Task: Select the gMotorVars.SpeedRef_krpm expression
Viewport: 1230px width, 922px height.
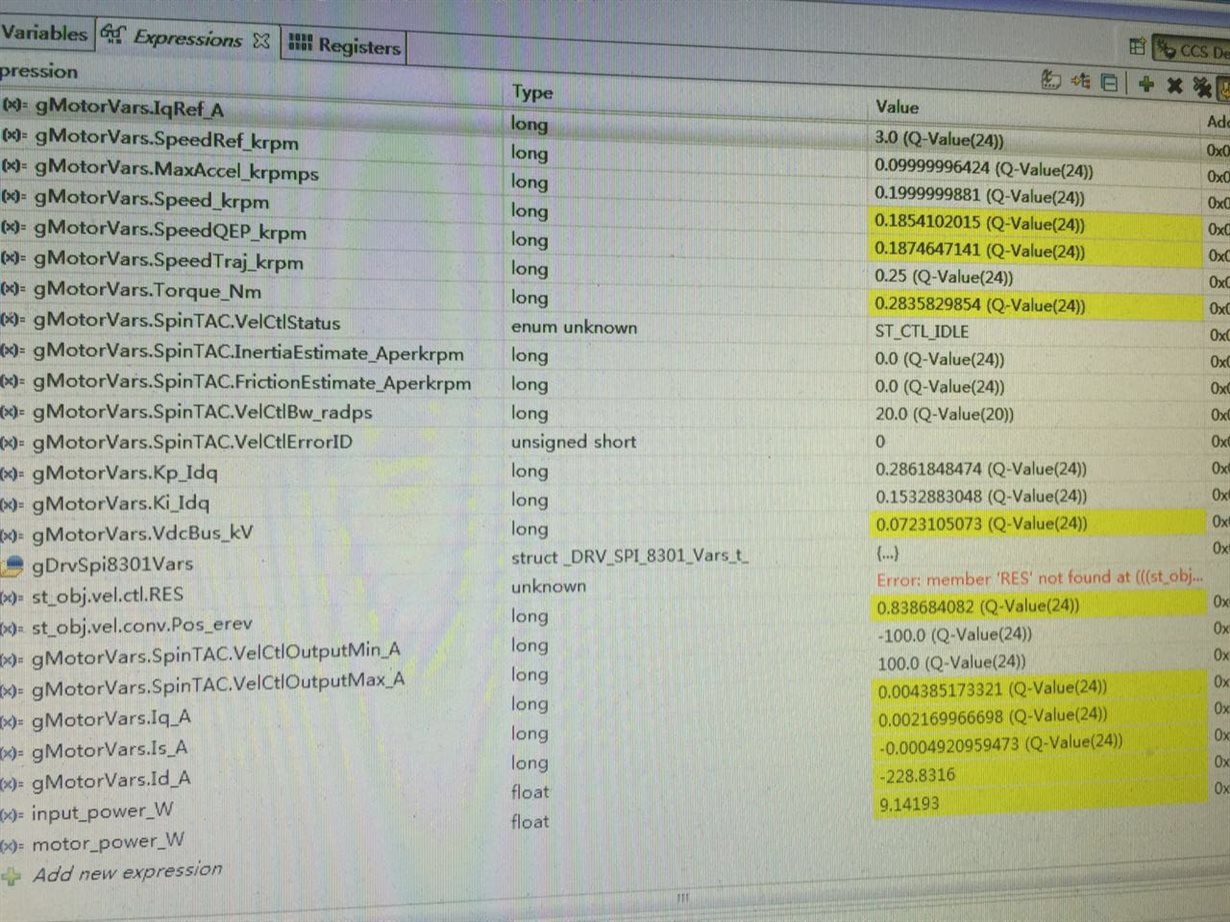Action: point(166,141)
